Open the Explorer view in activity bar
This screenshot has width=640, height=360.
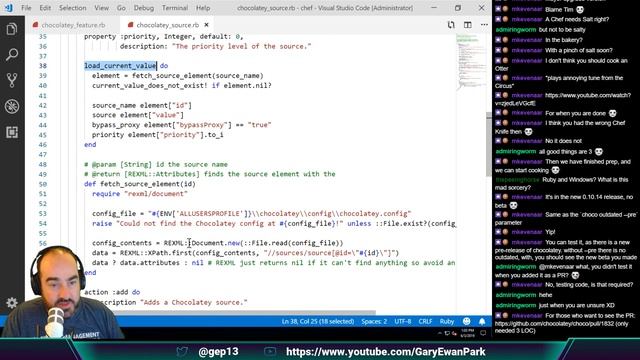tap(11, 29)
